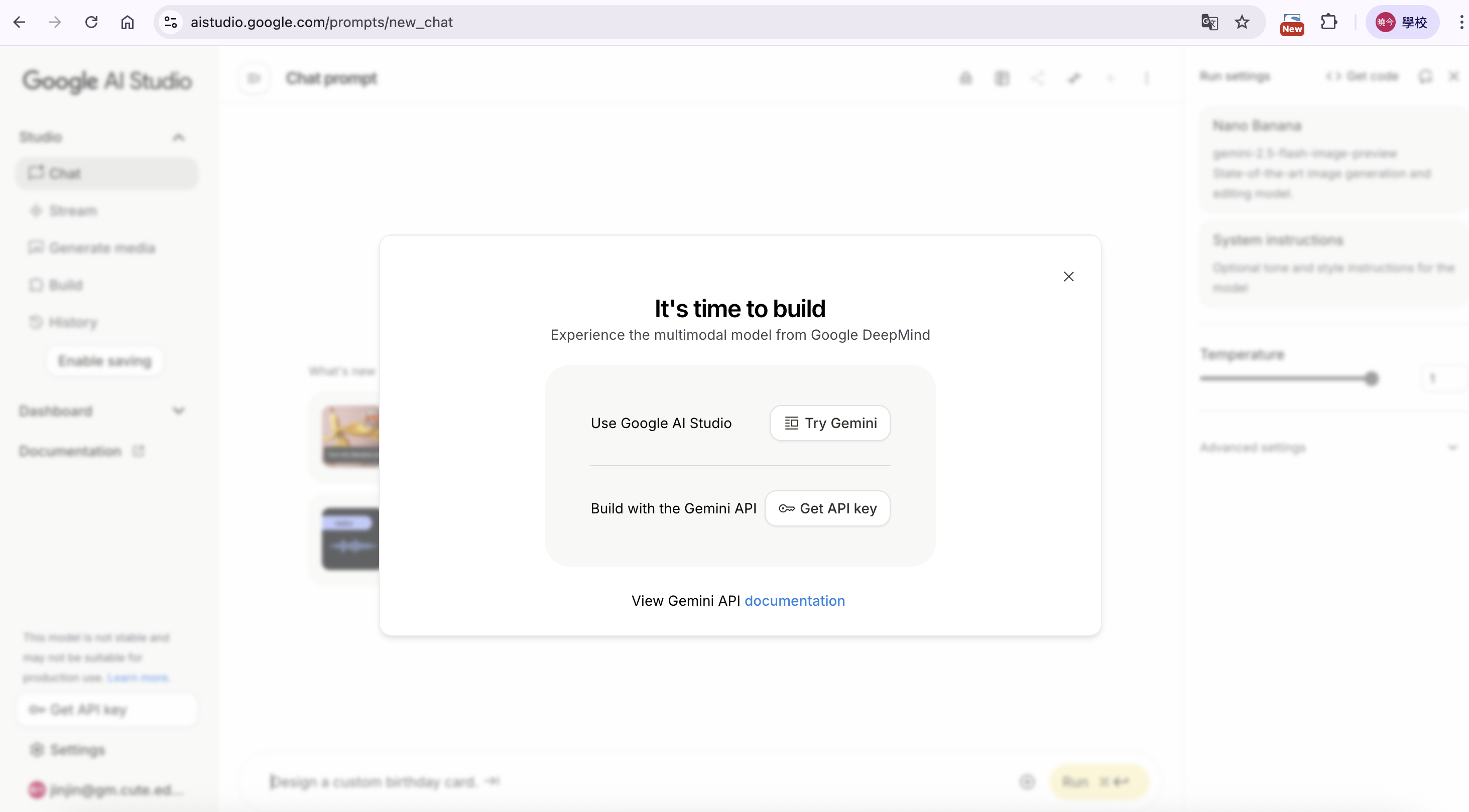Go back with the browser arrow
The width and height of the screenshot is (1469, 812).
pyautogui.click(x=20, y=22)
